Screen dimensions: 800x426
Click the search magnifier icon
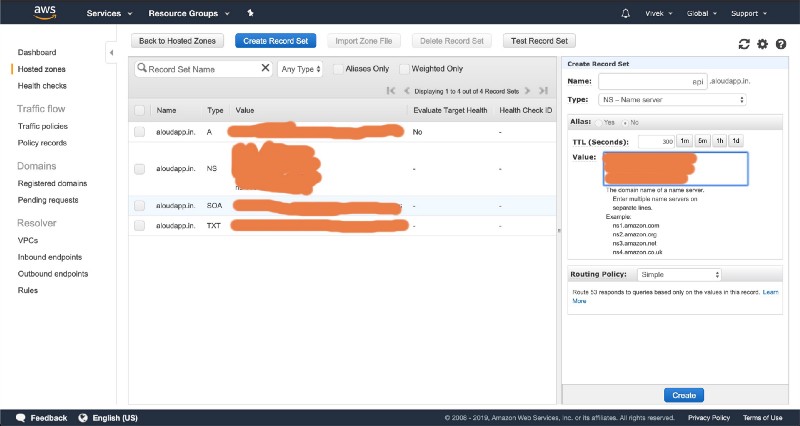tap(142, 68)
